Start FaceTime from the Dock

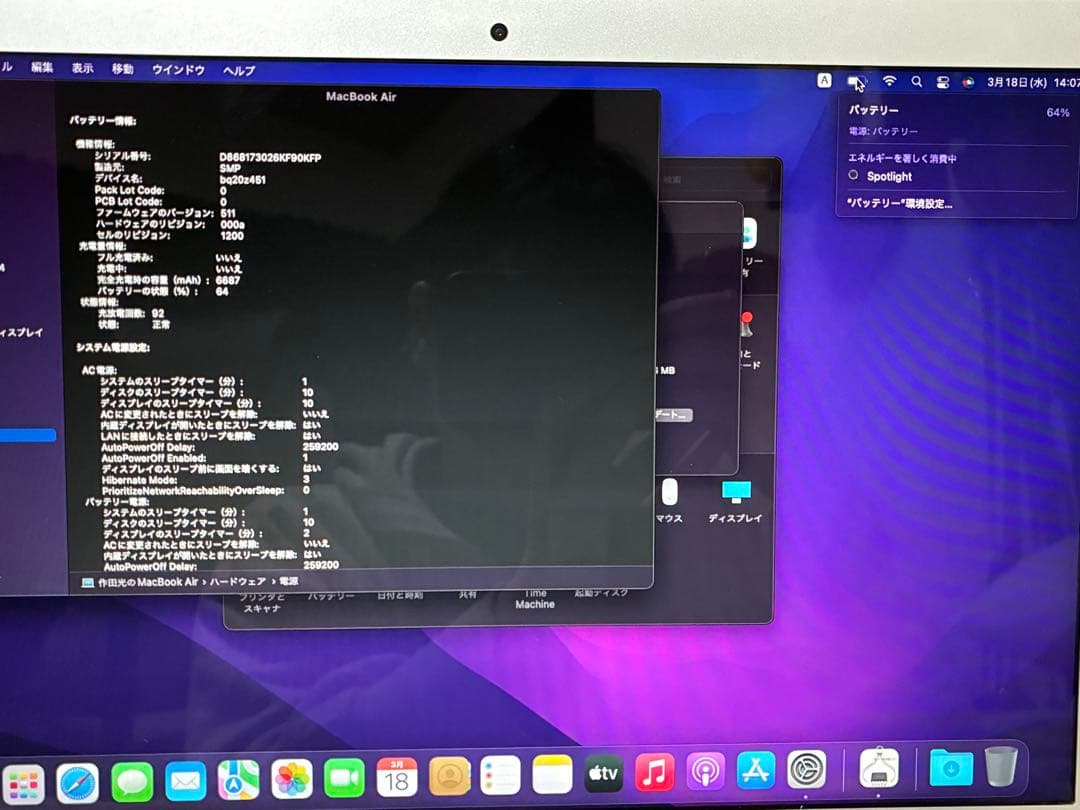(344, 779)
